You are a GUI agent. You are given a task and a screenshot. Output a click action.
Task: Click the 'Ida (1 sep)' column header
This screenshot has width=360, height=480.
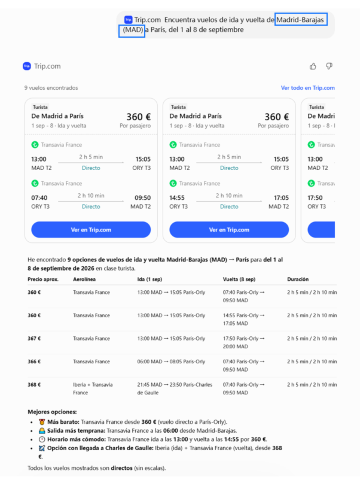[x=150, y=279]
